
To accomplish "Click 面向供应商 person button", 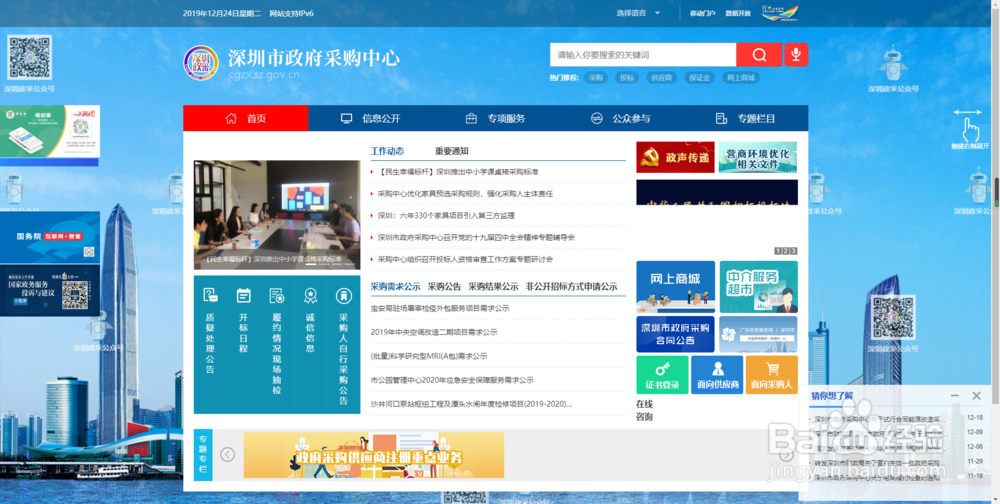I will tap(717, 374).
